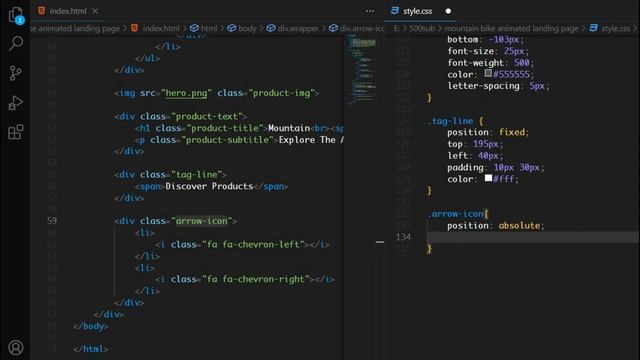Click line number 134 in style.css gutter

point(403,237)
